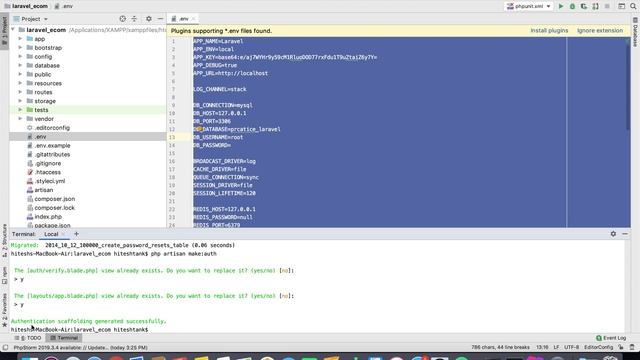The width and height of the screenshot is (640, 360).
Task: Expand the vendor folder
Action: click(20, 119)
